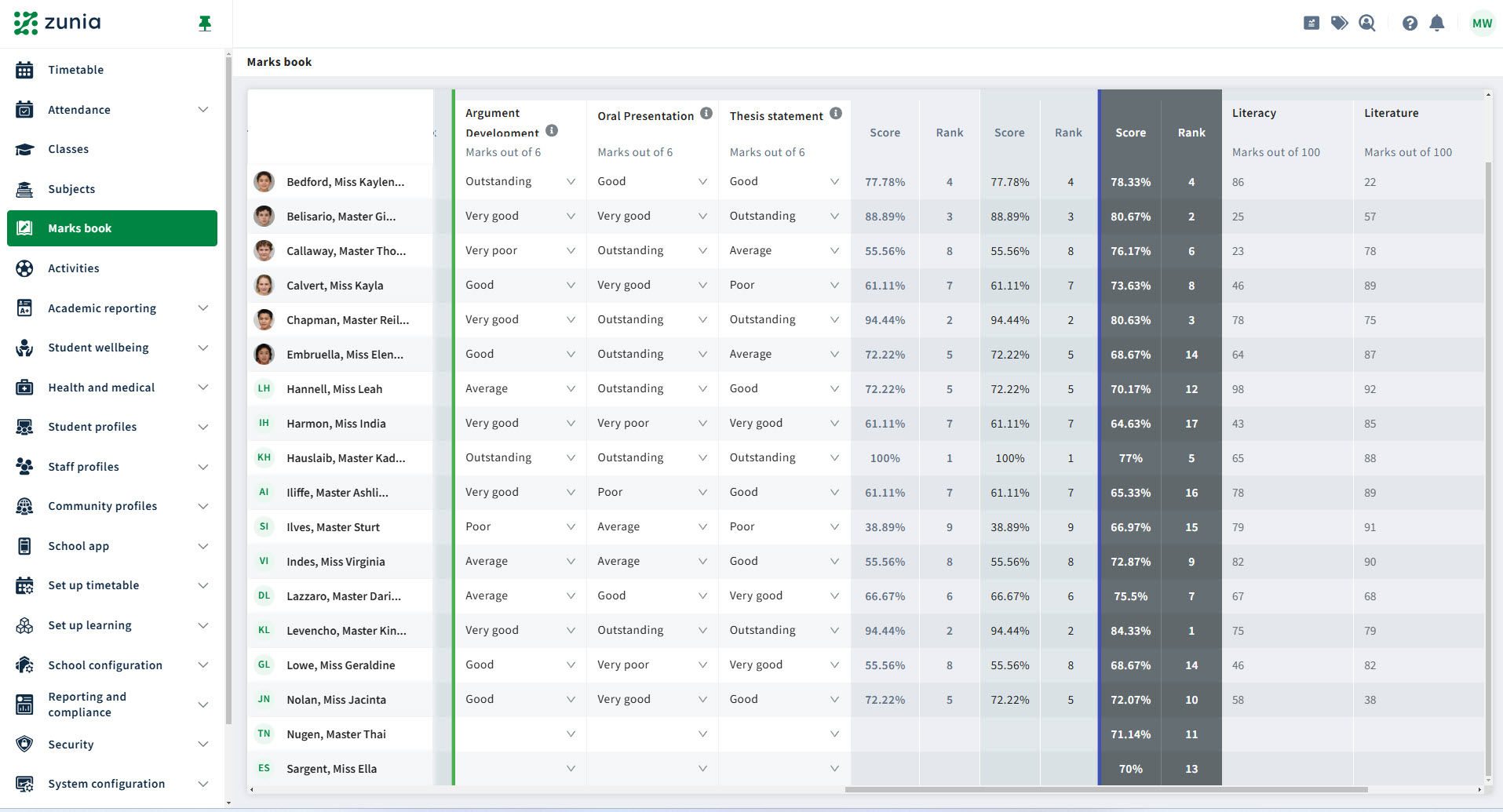Click student name Calvert, Miss Kayla
The image size is (1503, 812).
(x=334, y=286)
